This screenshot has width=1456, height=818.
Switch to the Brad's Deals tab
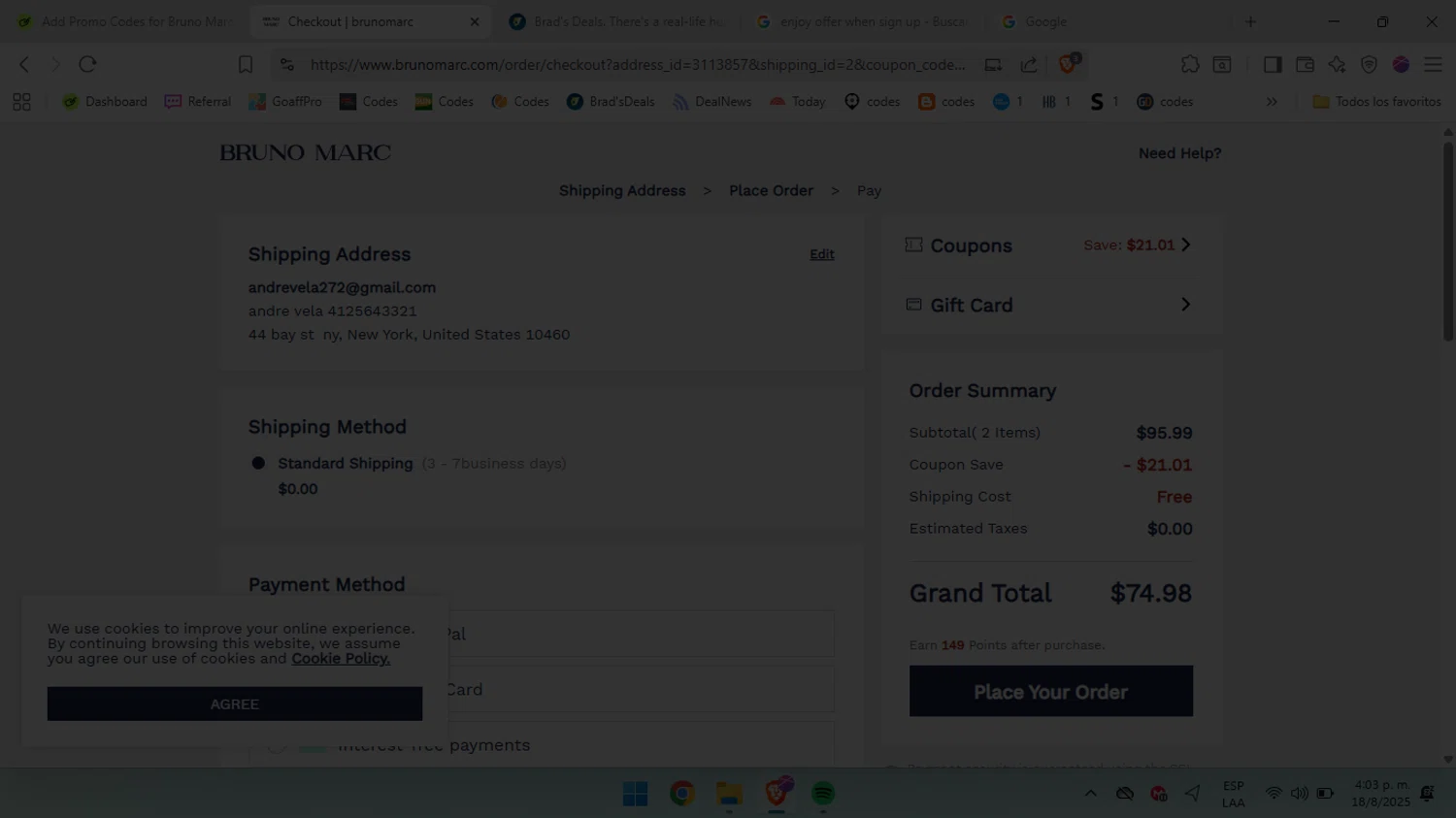click(618, 21)
